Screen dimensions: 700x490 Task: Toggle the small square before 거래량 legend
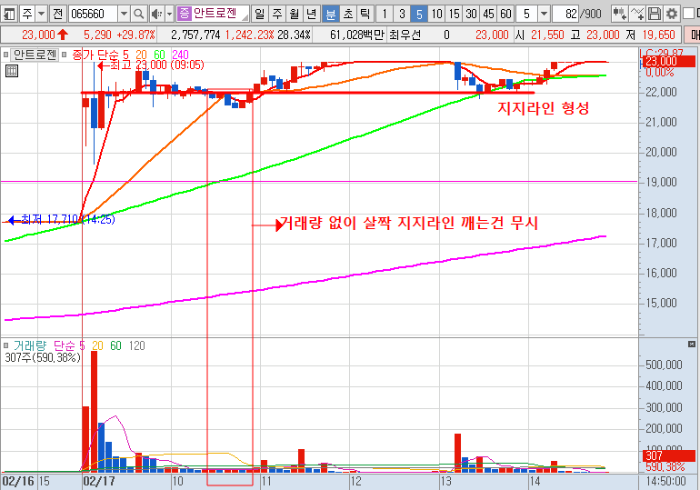tap(6, 345)
